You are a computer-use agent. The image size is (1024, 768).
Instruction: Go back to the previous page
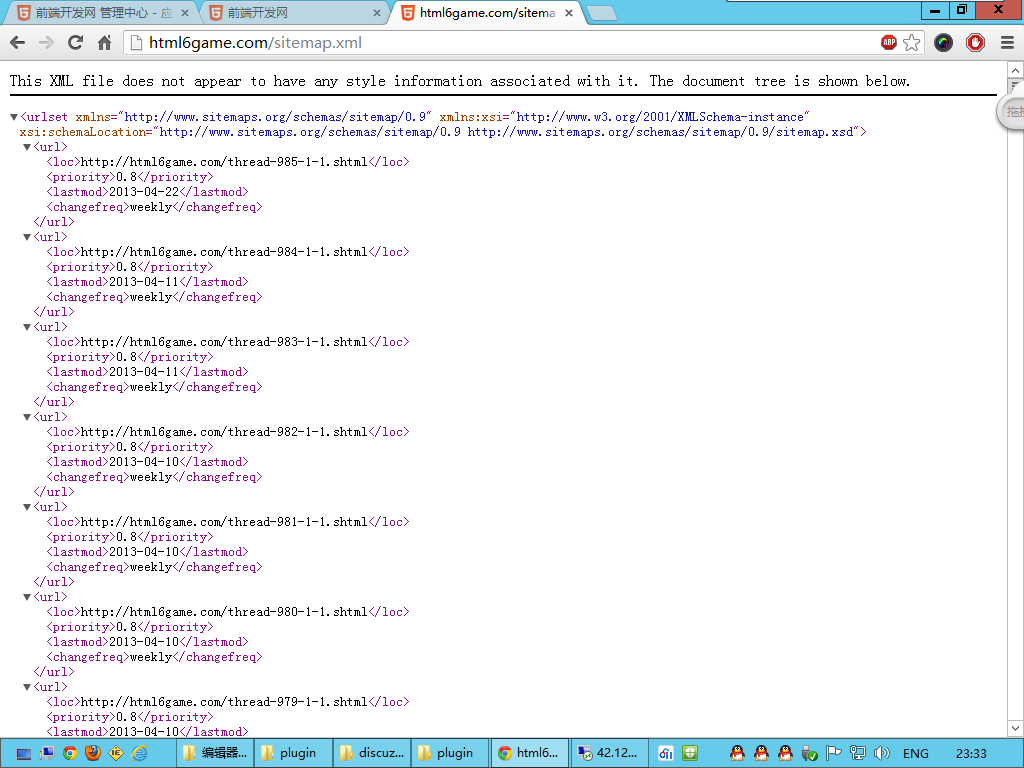pos(18,43)
